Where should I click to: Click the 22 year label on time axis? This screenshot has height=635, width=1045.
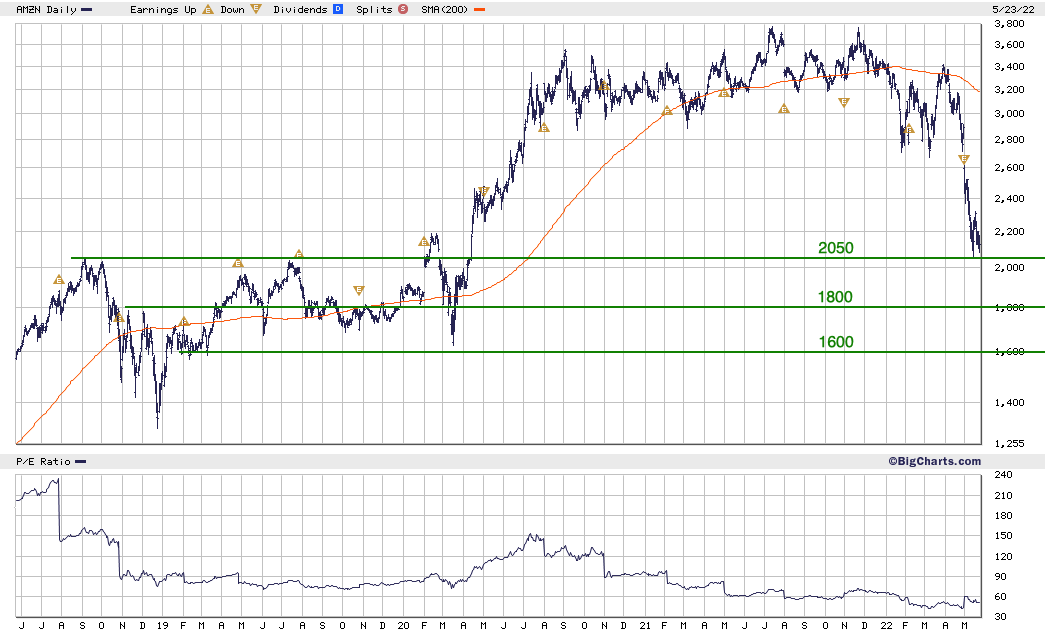(x=886, y=626)
